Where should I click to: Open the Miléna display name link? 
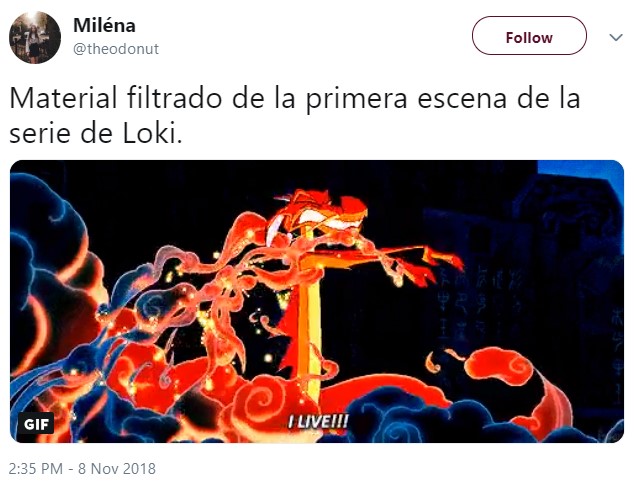click(x=104, y=25)
